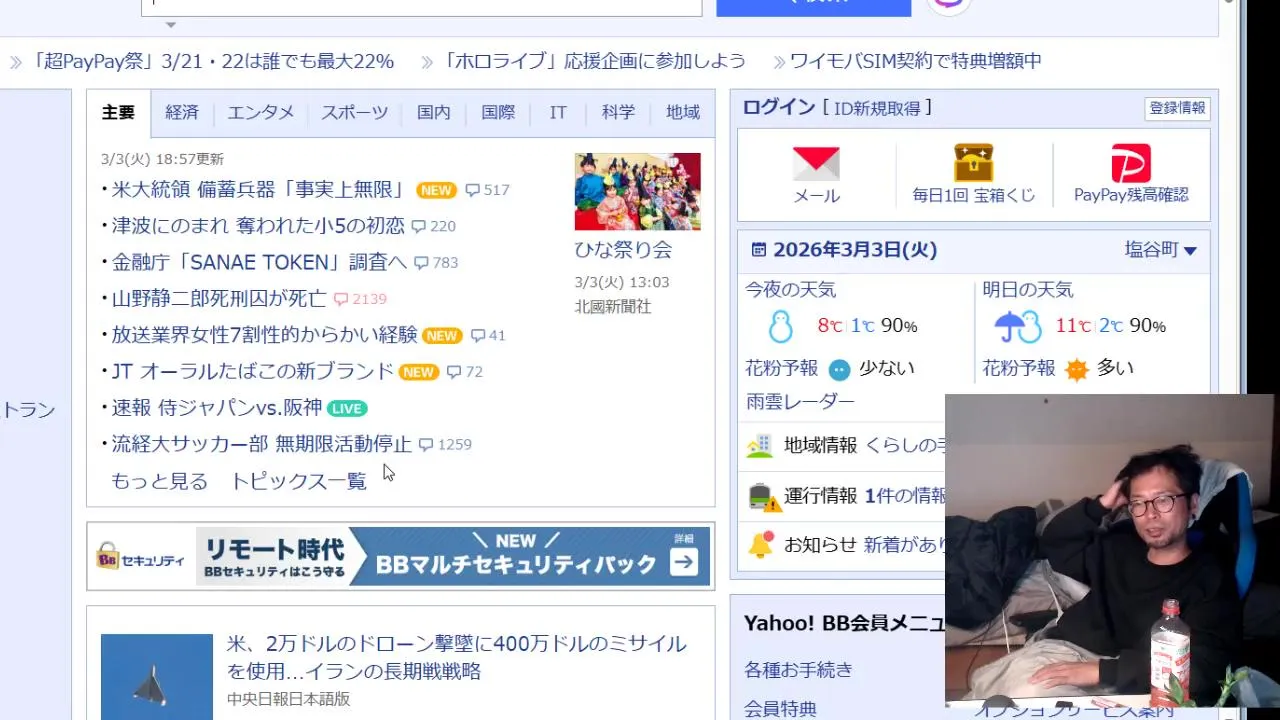Expand the small arrow under the search box
Viewport: 1280px width, 720px height.
[x=170, y=25]
